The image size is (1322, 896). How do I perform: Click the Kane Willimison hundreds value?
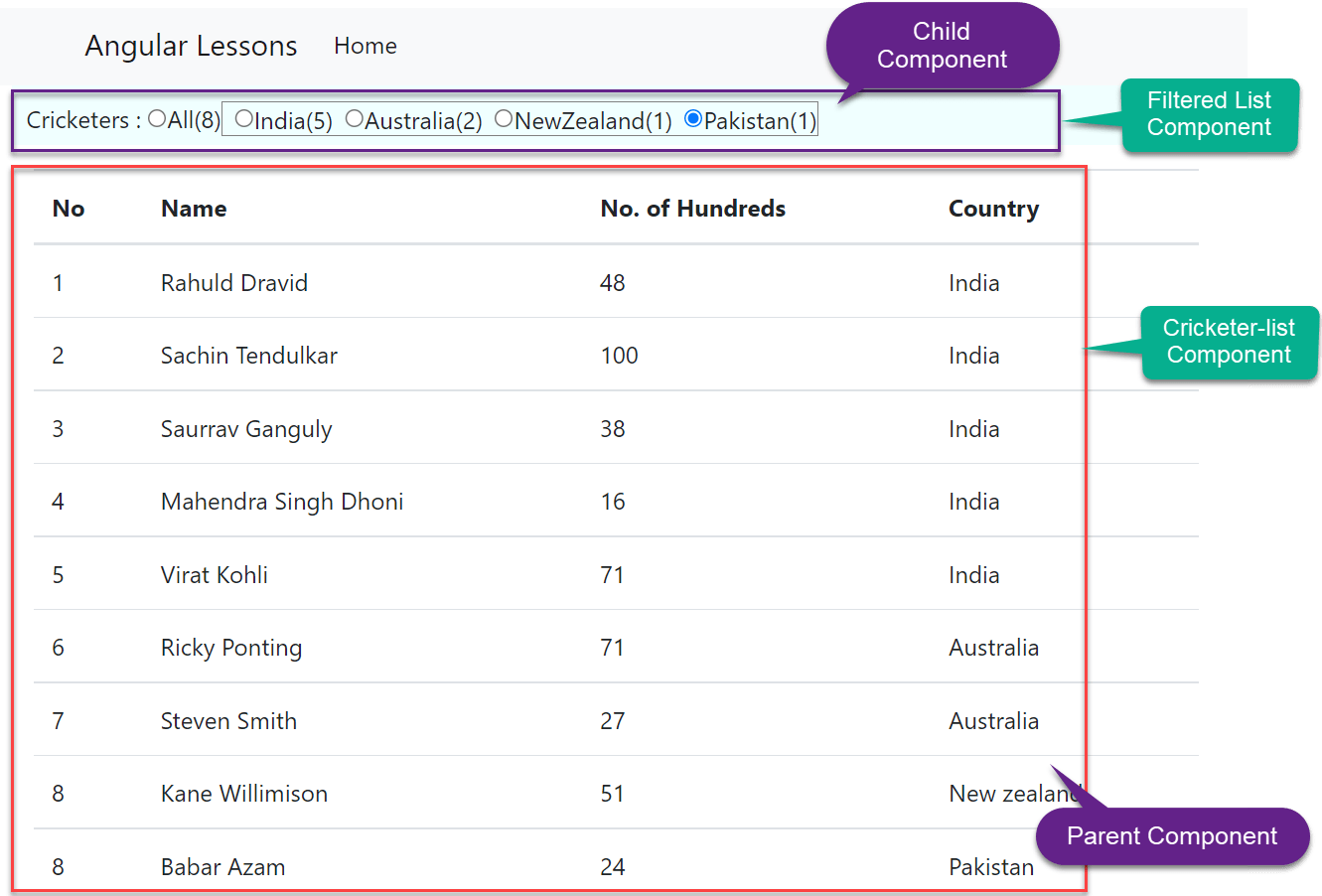pos(613,793)
